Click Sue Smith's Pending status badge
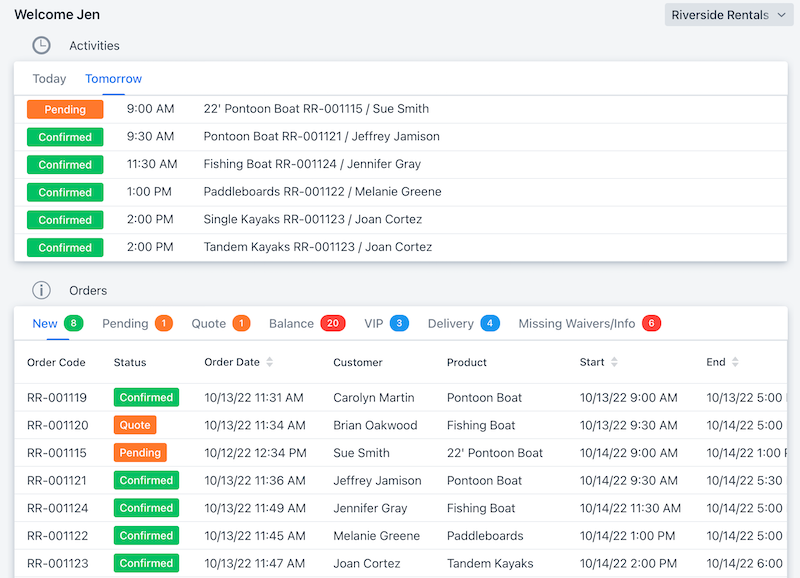800x578 pixels. click(x=139, y=452)
